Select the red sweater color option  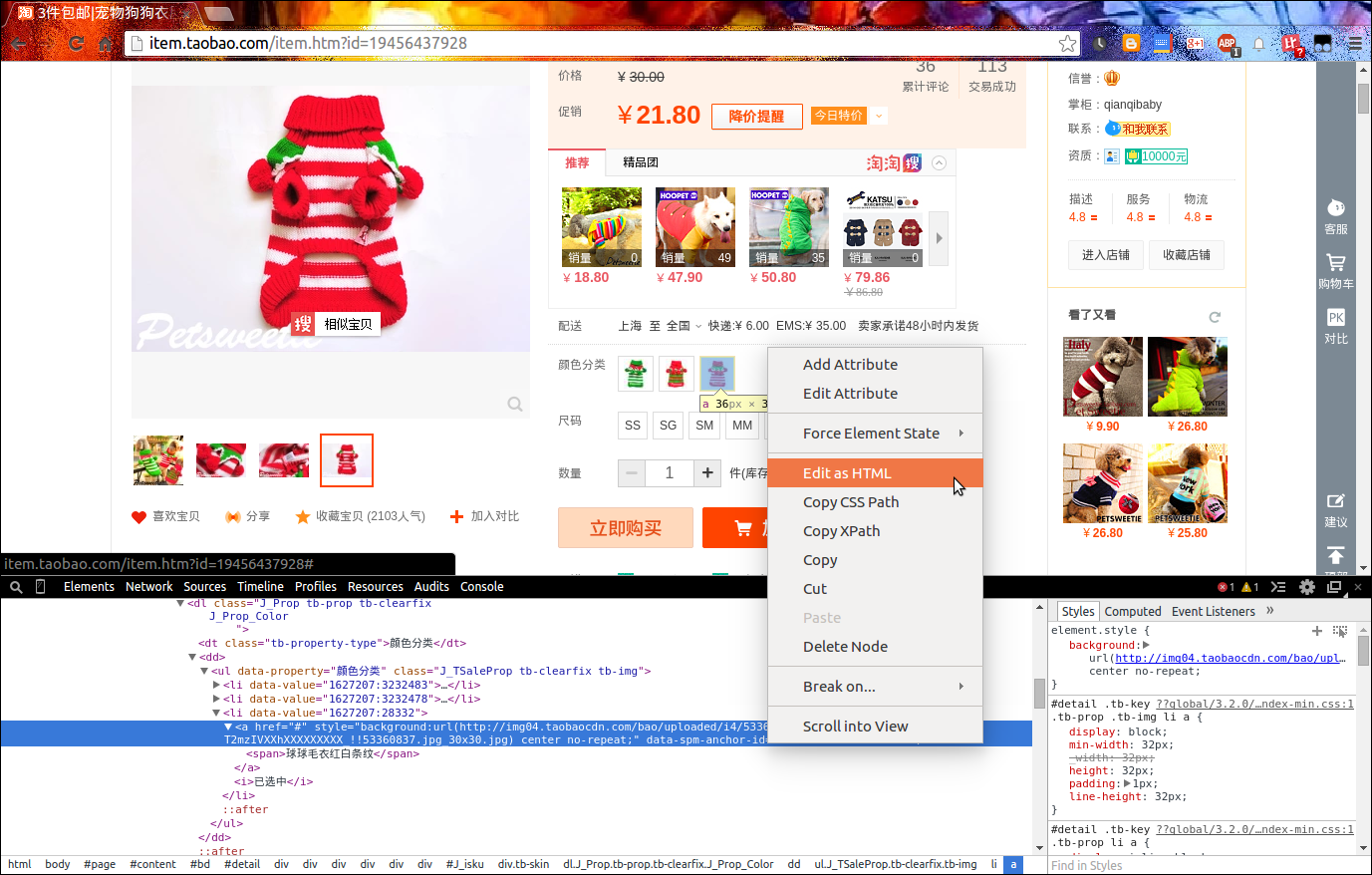click(676, 374)
